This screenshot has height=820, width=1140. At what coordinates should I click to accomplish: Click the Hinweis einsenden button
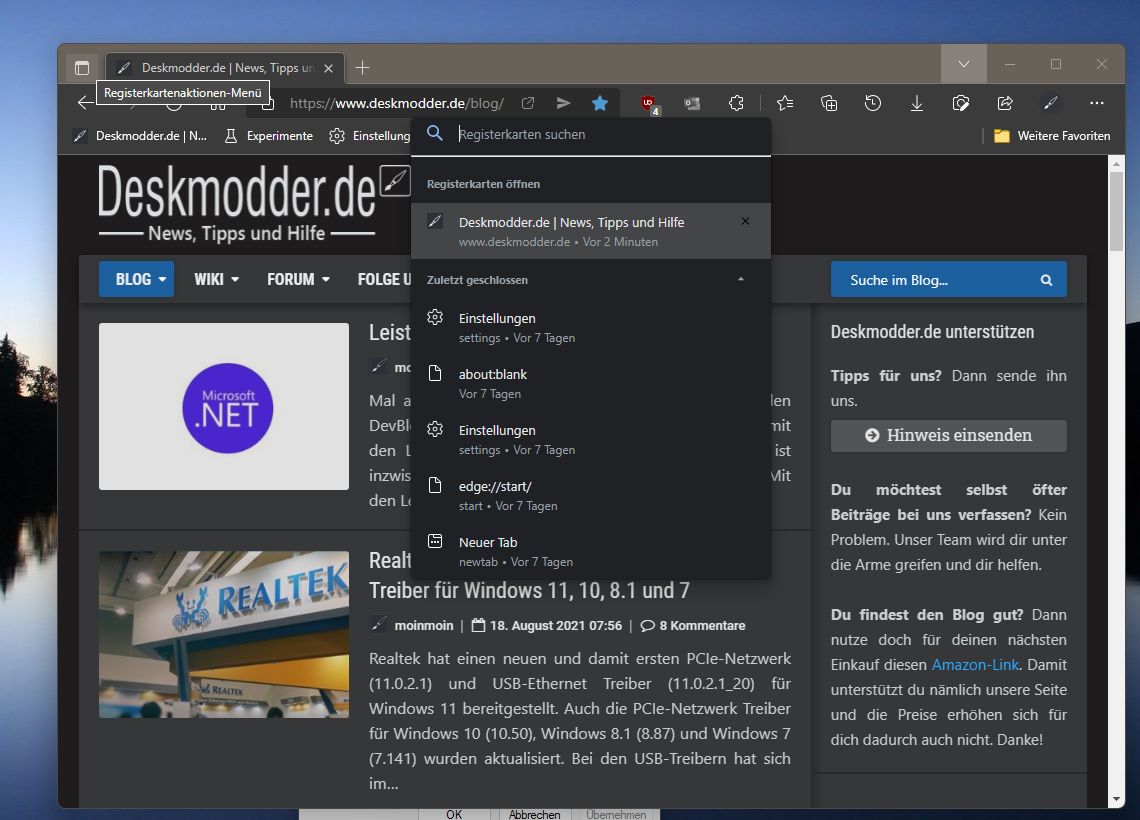click(949, 435)
